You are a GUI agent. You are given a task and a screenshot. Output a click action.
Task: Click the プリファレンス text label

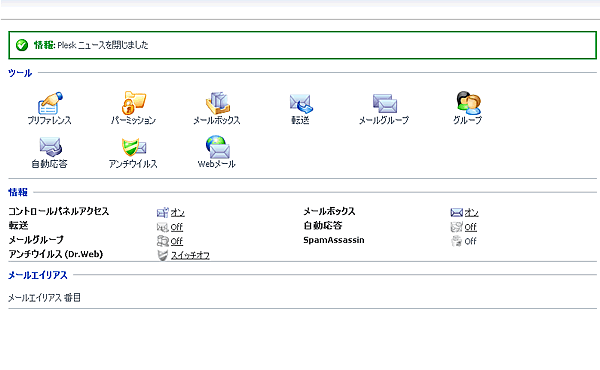[x=49, y=121]
